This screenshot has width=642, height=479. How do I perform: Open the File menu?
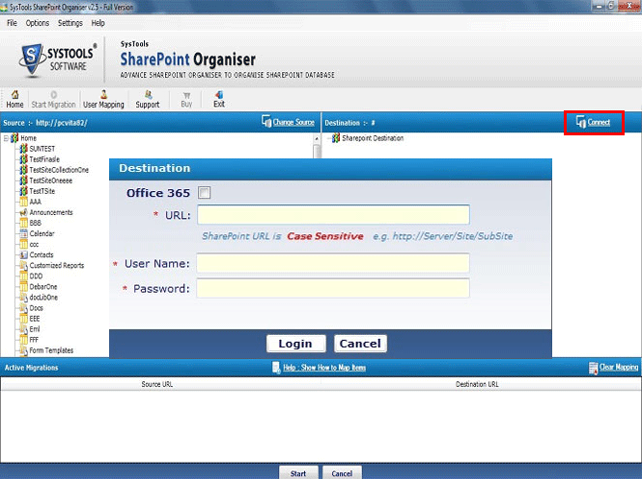[12, 23]
